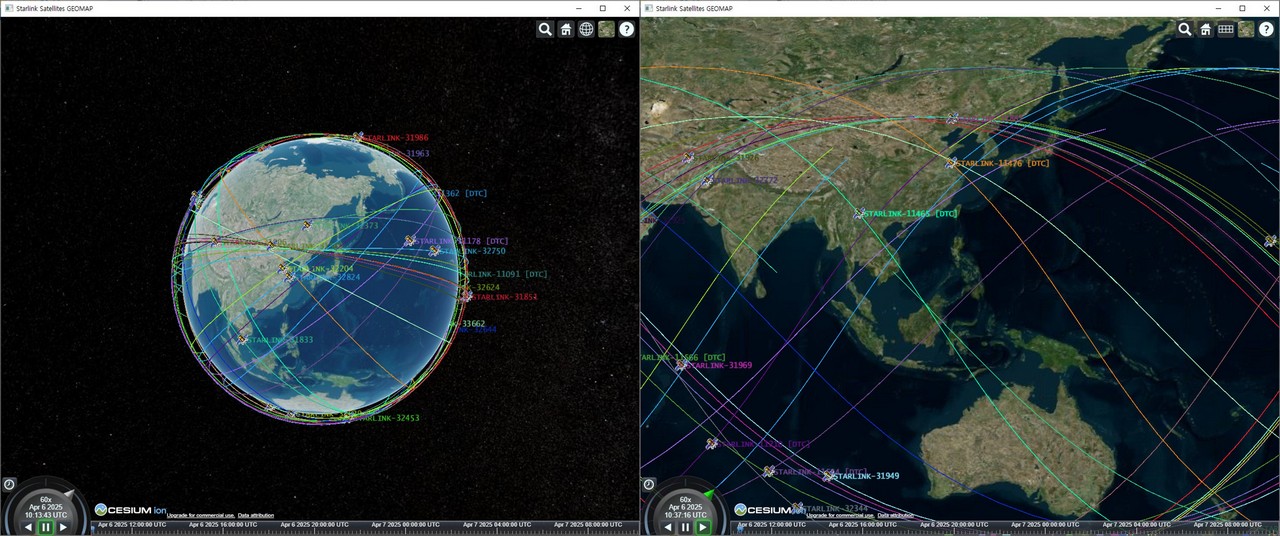The width and height of the screenshot is (1280, 536).
Task: Play animation in reverse, right window
Action: (x=668, y=527)
